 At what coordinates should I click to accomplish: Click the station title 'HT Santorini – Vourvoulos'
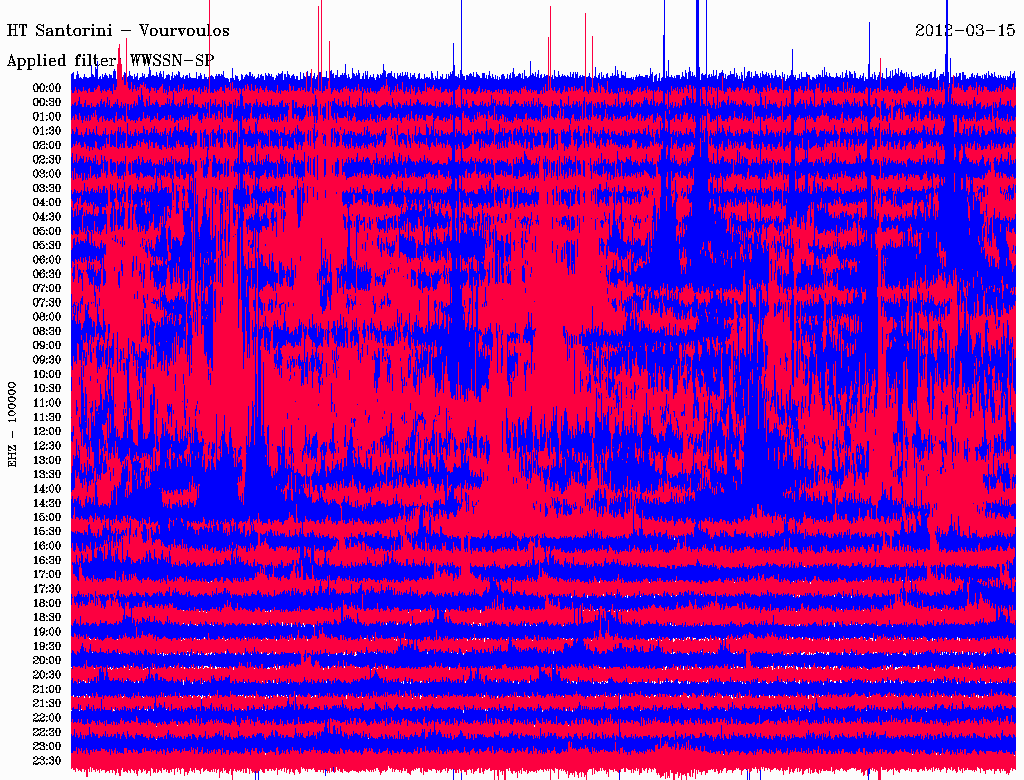118,31
